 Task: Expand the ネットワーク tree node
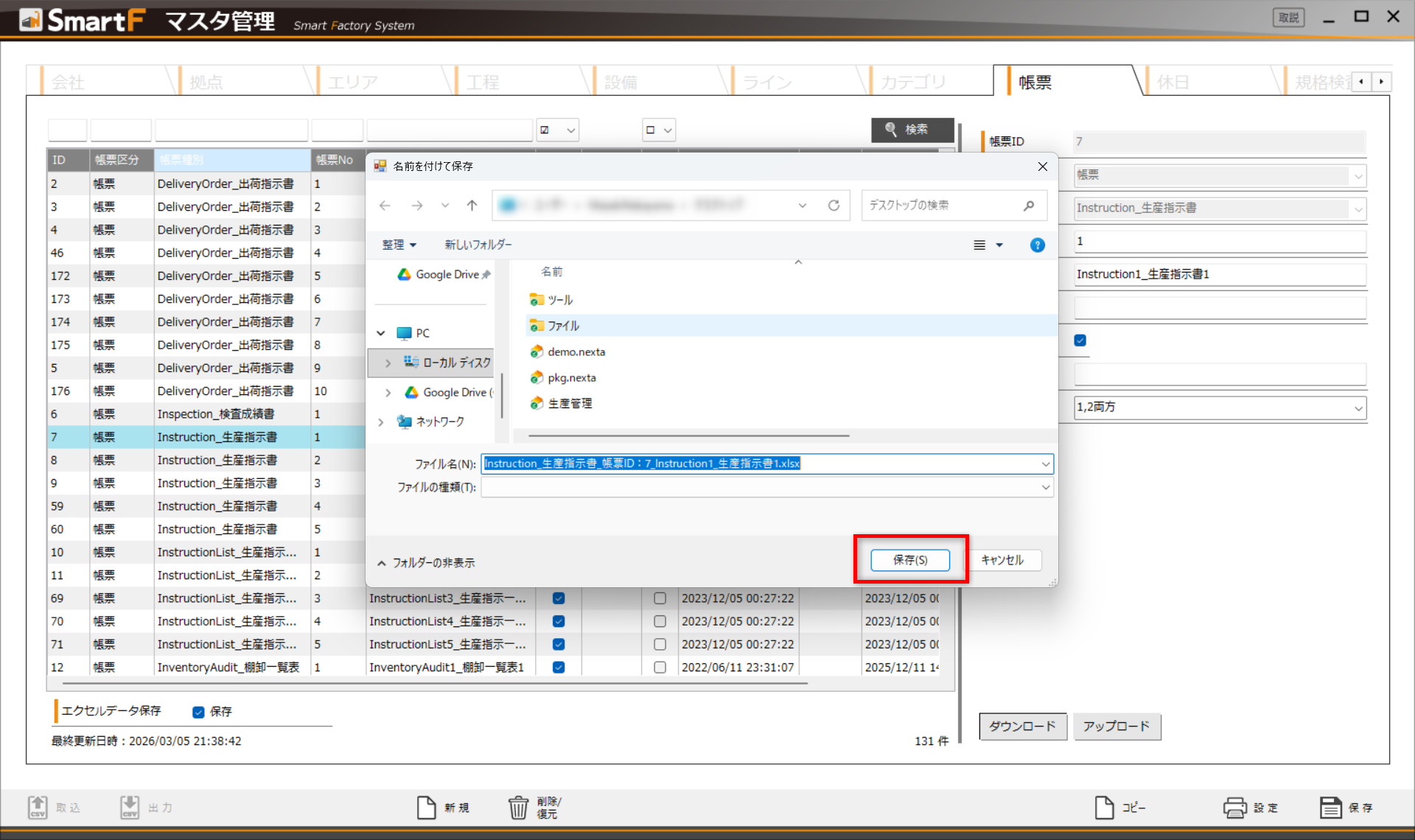click(381, 422)
